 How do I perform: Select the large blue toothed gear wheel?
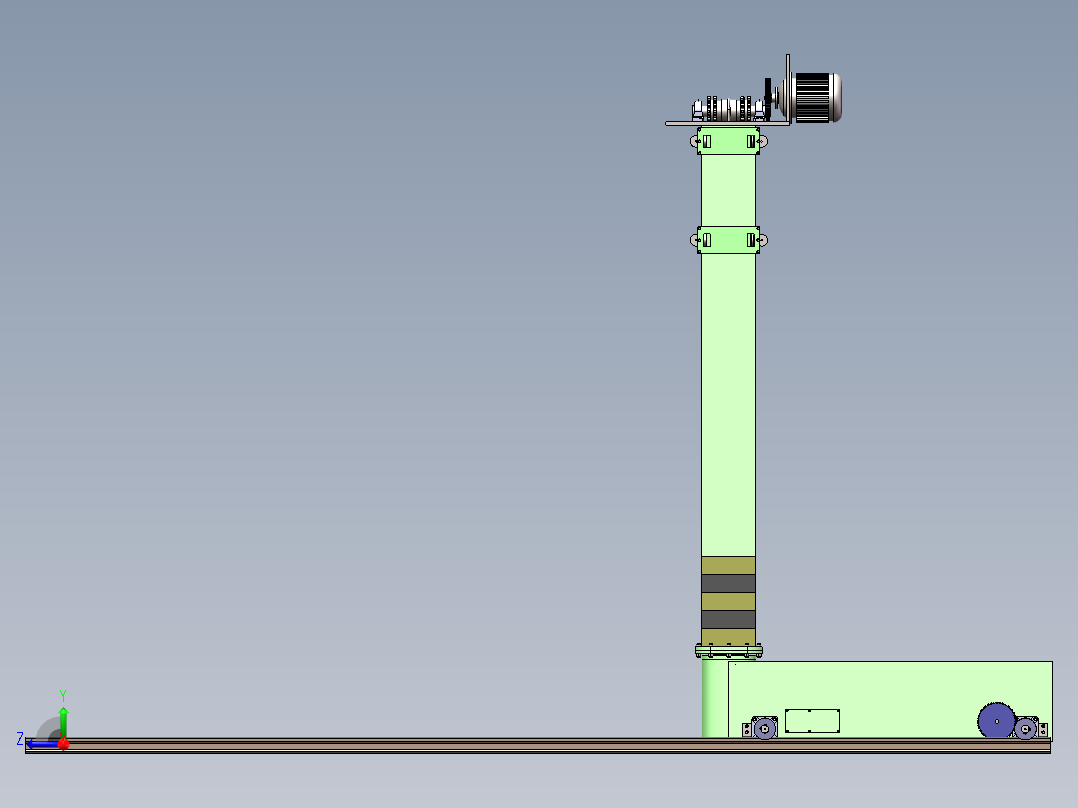point(996,721)
